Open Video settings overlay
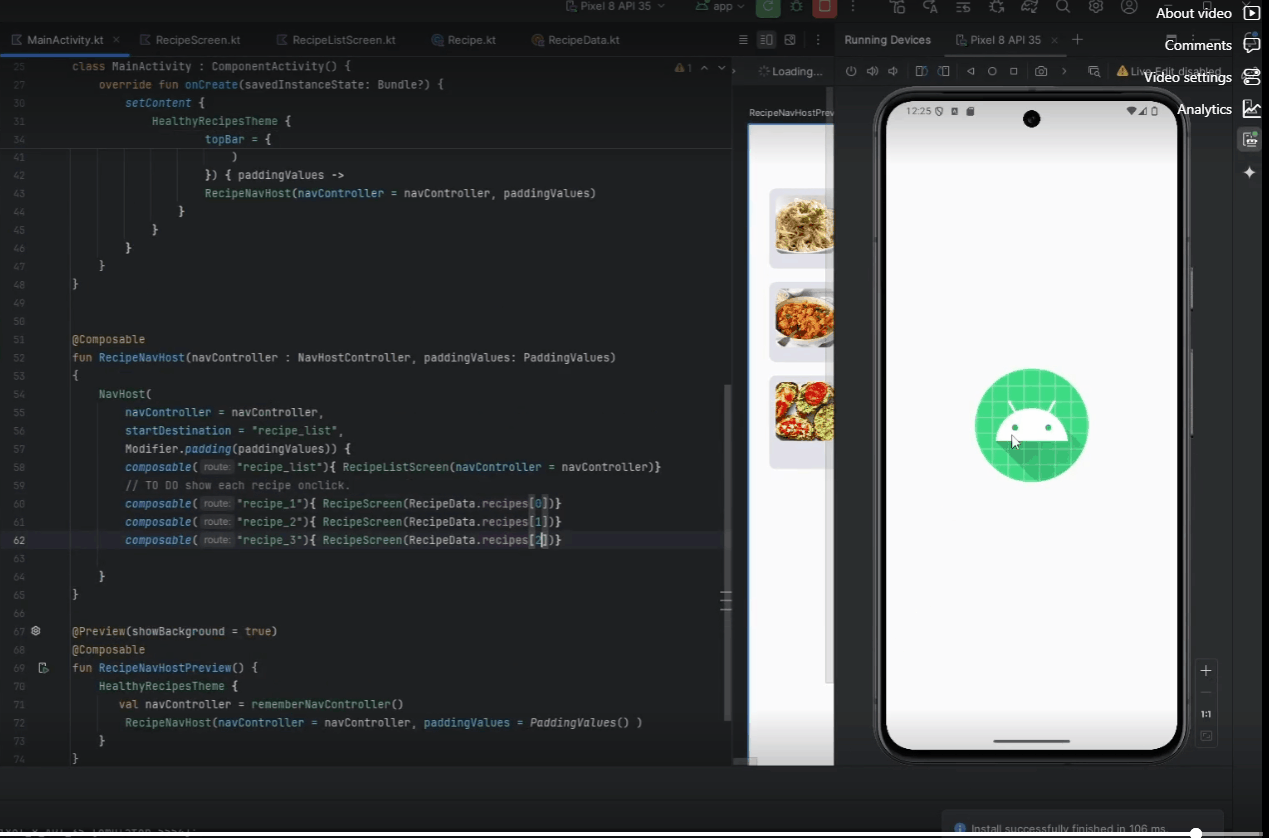1269x838 pixels. click(1202, 77)
